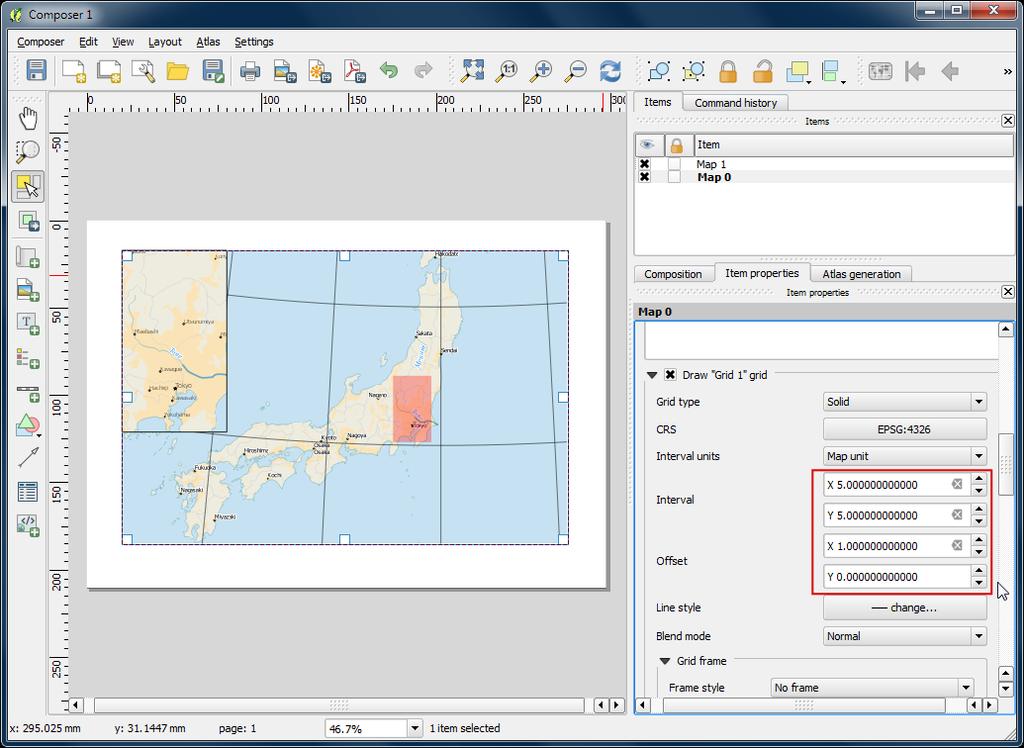Screen dimensions: 1024x748
Task: Toggle visibility of Map 1
Action: click(x=645, y=164)
